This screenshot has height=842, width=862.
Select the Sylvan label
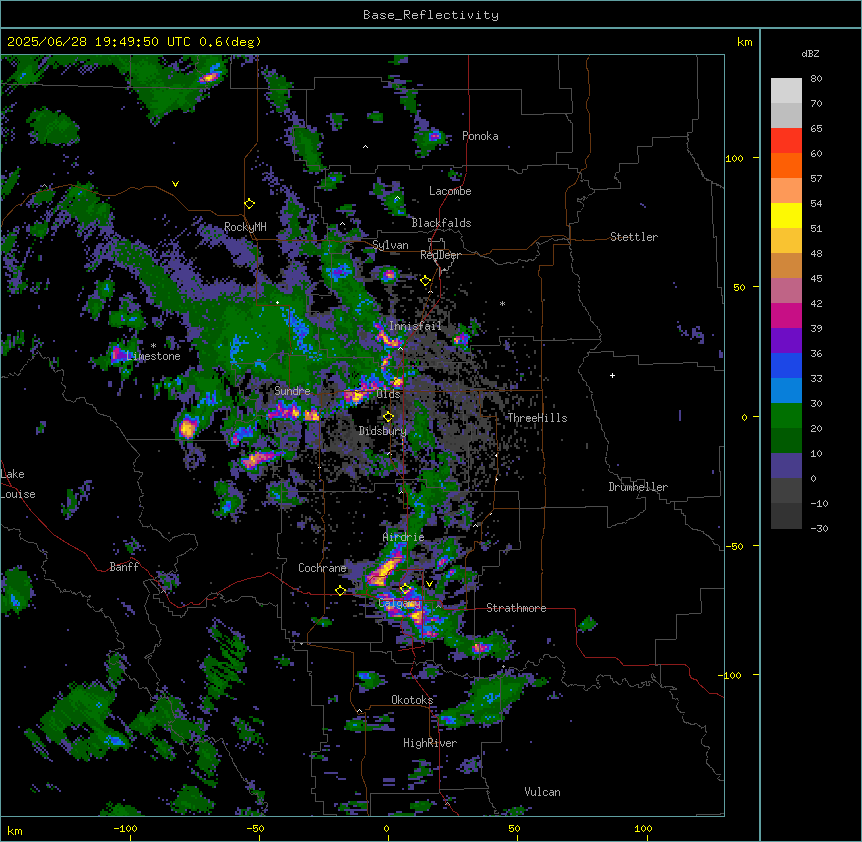[390, 245]
